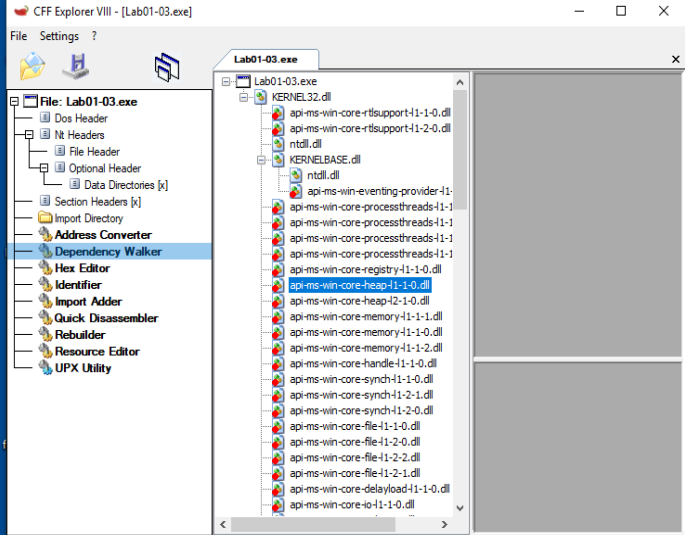The width and height of the screenshot is (685, 535).
Task: Open file using the folder toolbar icon
Action: [x=32, y=66]
